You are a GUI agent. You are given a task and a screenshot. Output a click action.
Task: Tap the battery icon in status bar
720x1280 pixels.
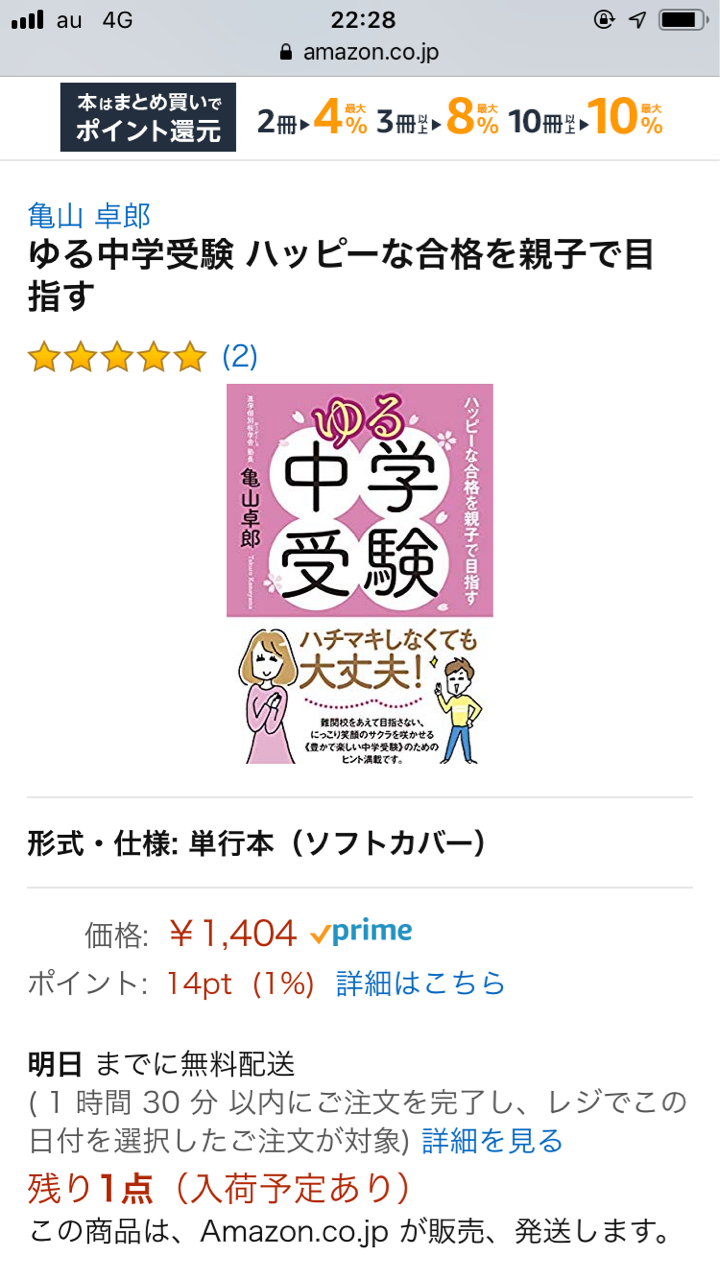pos(685,19)
